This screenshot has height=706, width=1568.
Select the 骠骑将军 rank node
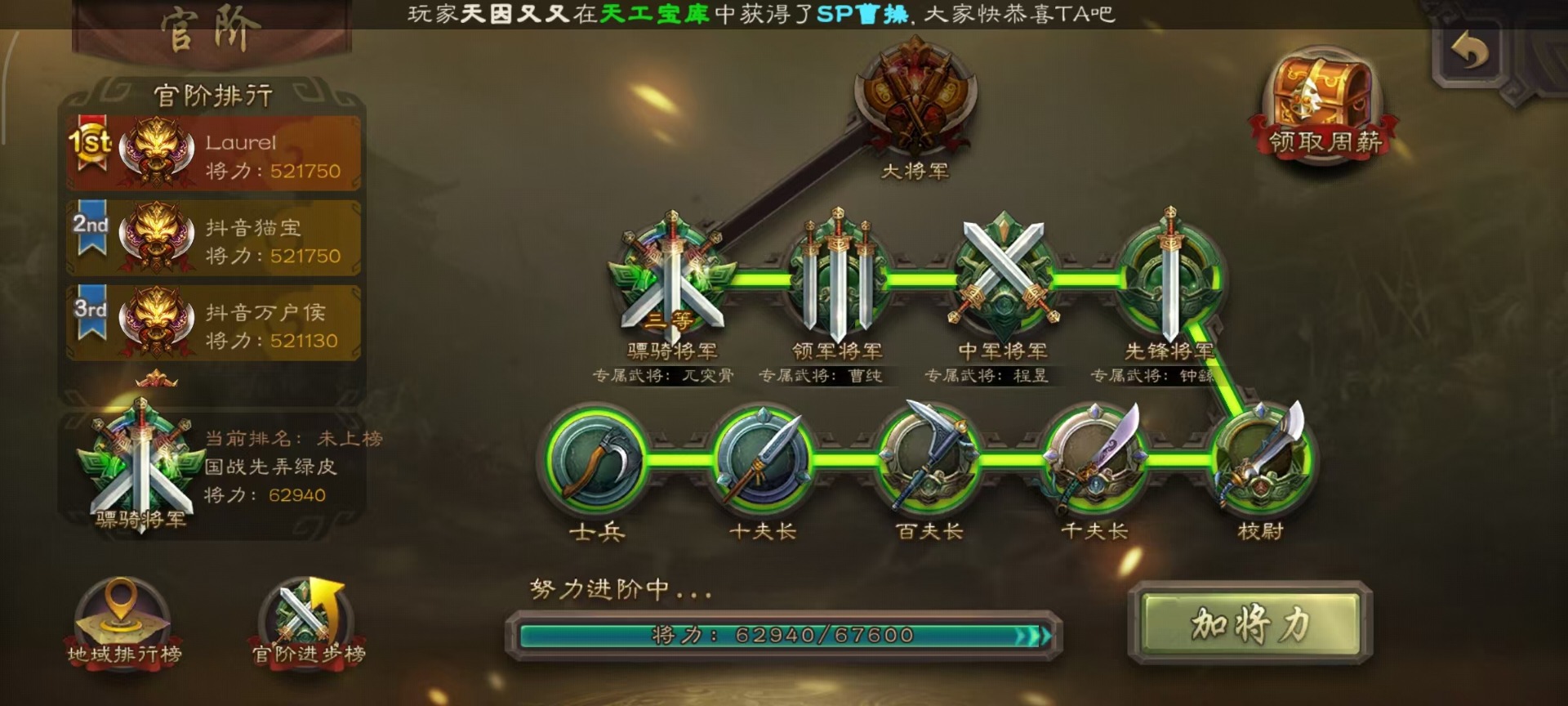672,278
